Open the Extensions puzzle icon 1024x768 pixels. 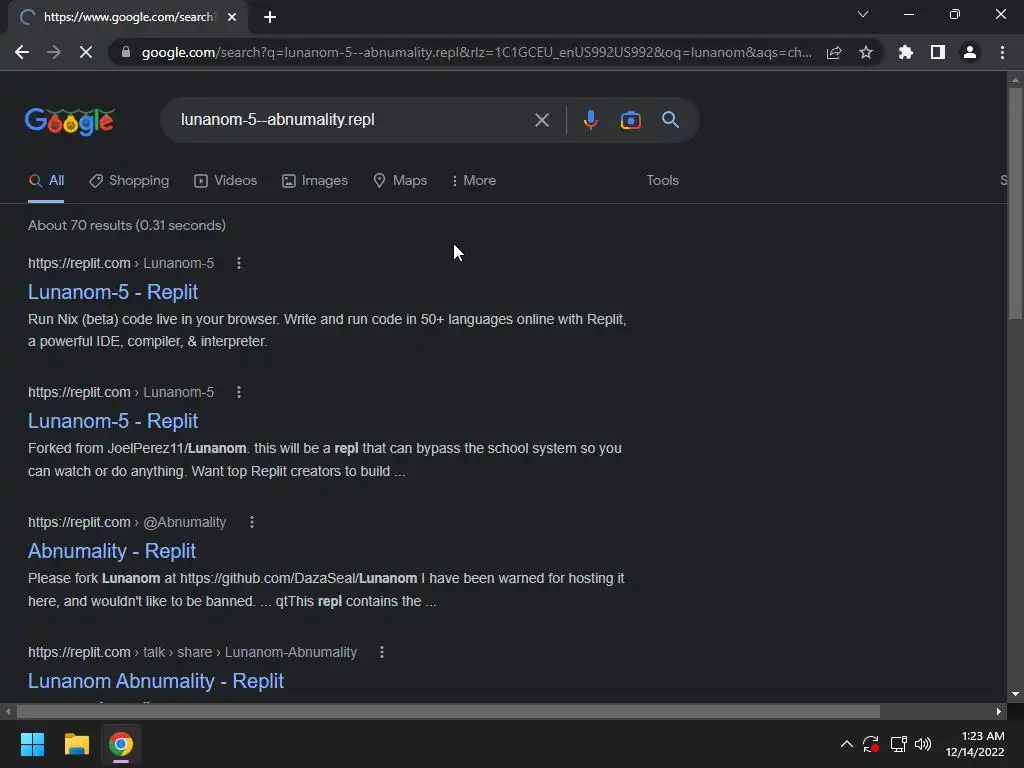[905, 52]
